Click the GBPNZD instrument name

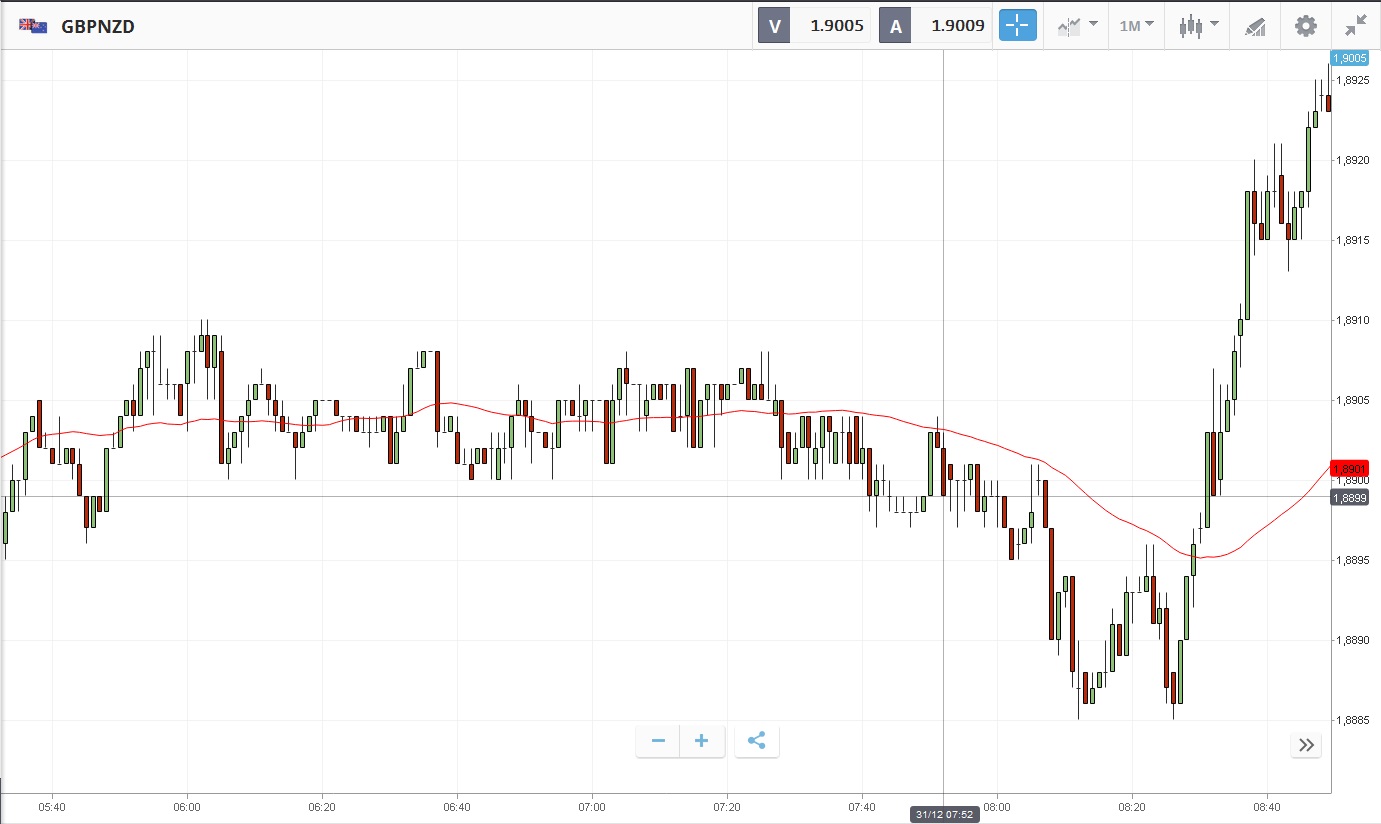point(98,27)
